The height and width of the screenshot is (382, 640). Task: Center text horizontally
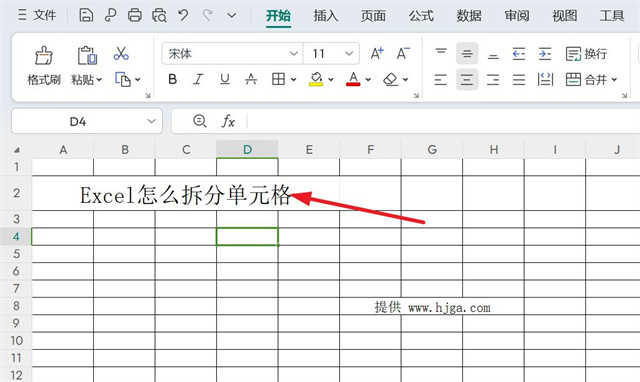point(467,79)
